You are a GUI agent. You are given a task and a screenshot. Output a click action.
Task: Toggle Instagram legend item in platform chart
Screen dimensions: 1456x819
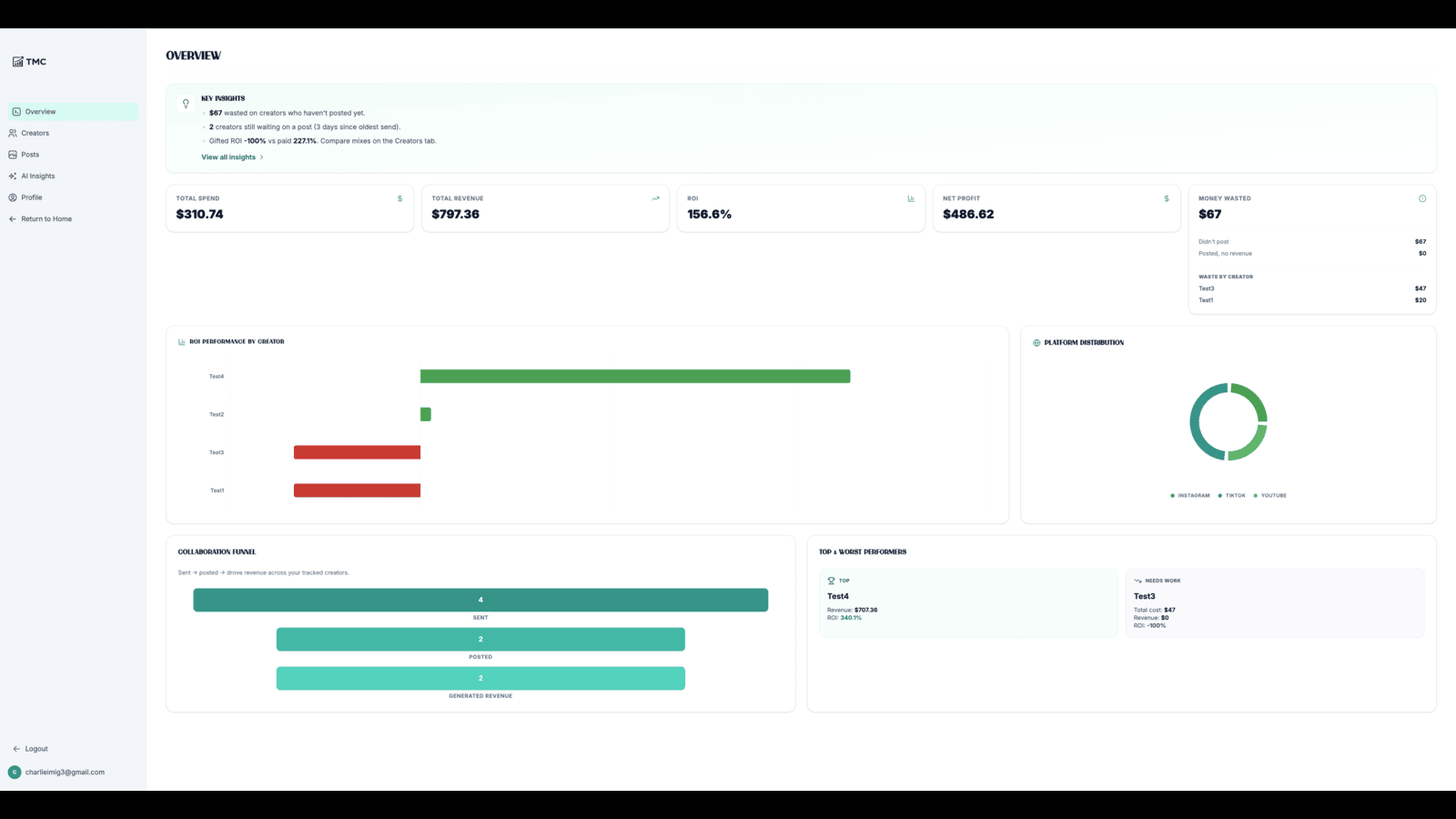(1190, 496)
